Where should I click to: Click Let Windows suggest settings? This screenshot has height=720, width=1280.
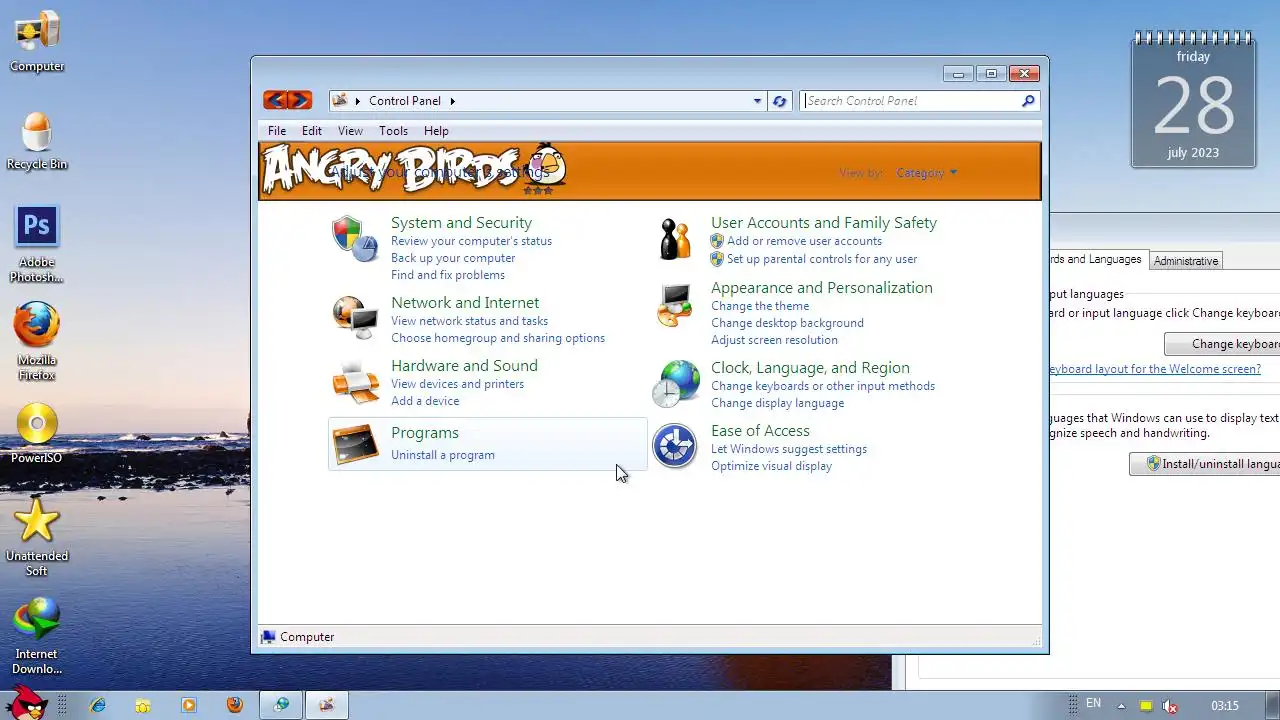coord(789,449)
